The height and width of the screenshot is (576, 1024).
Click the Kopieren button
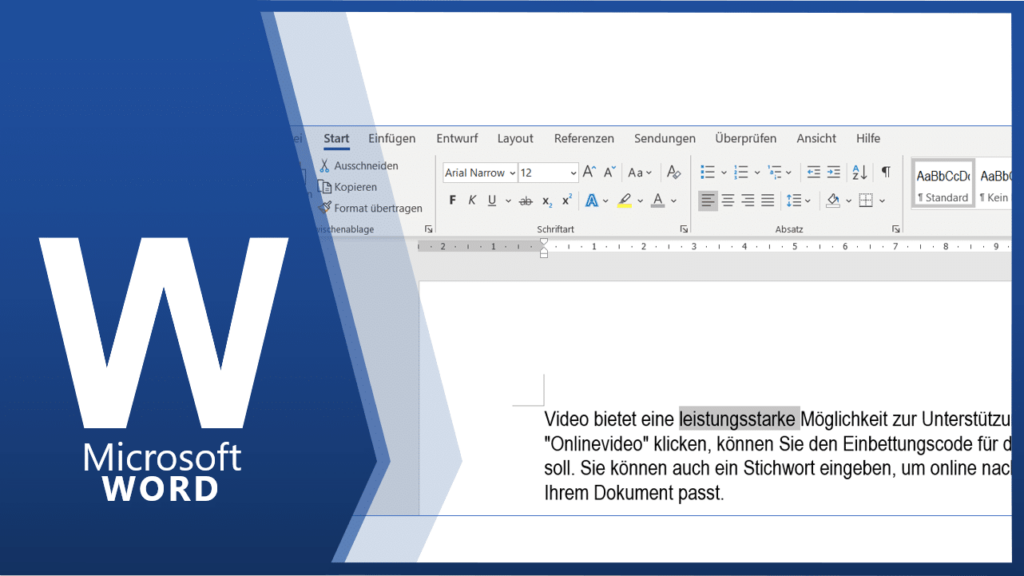click(348, 187)
